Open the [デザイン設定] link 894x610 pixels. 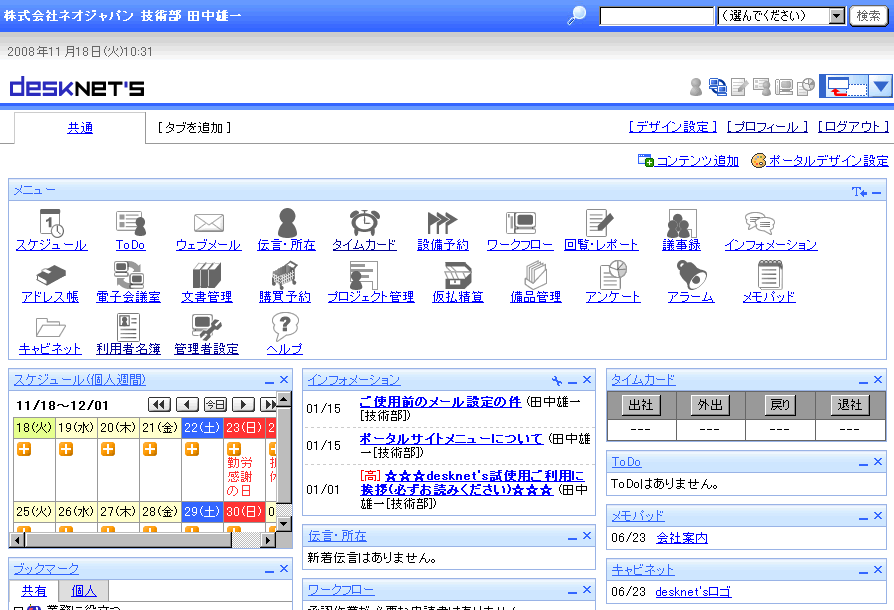coord(673,127)
